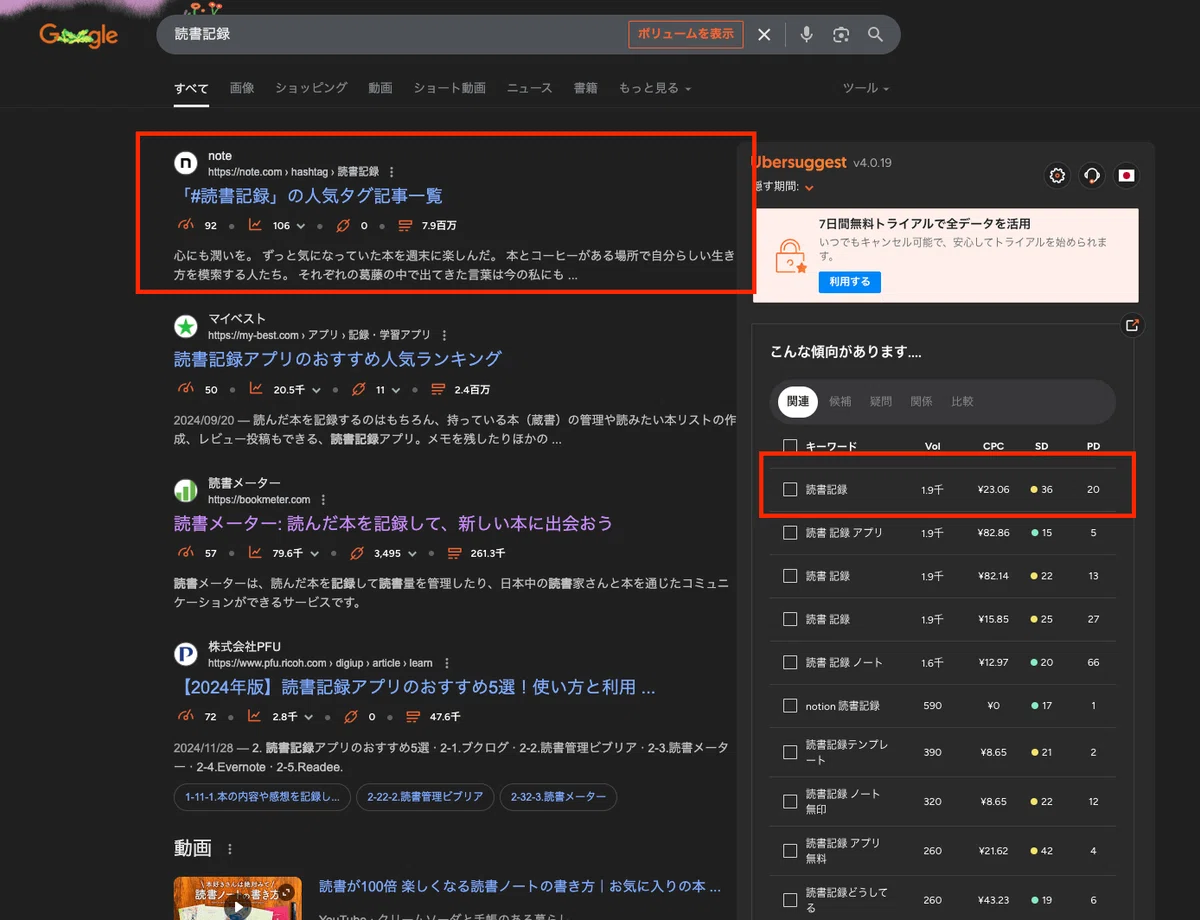This screenshot has height=920, width=1200.
Task: Open the keyword panel in a new window icon
Action: click(x=1132, y=325)
